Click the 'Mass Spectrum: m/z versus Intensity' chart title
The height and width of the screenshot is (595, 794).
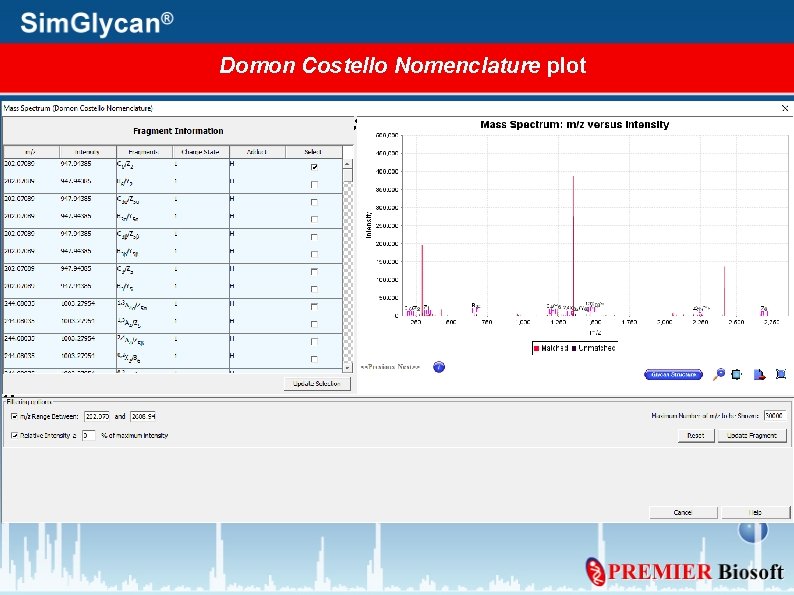575,125
